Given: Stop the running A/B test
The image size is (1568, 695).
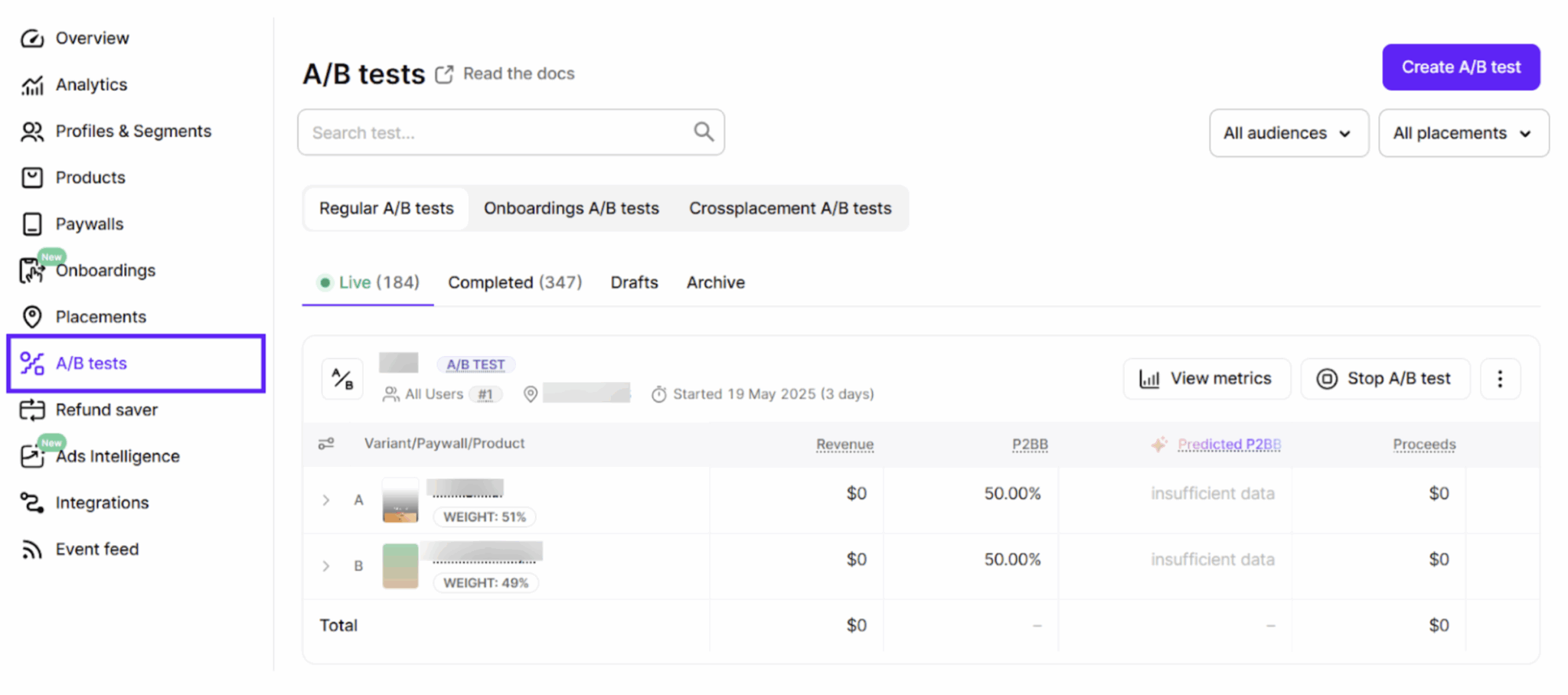Looking at the screenshot, I should (x=1384, y=378).
